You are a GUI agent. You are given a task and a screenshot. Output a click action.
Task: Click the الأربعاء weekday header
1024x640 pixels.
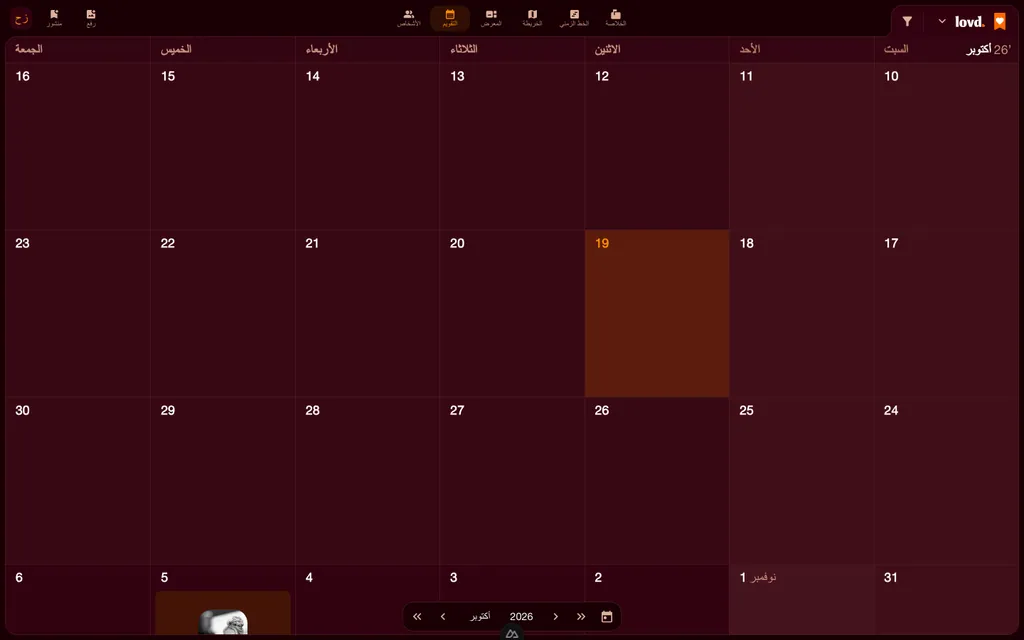[x=321, y=49]
